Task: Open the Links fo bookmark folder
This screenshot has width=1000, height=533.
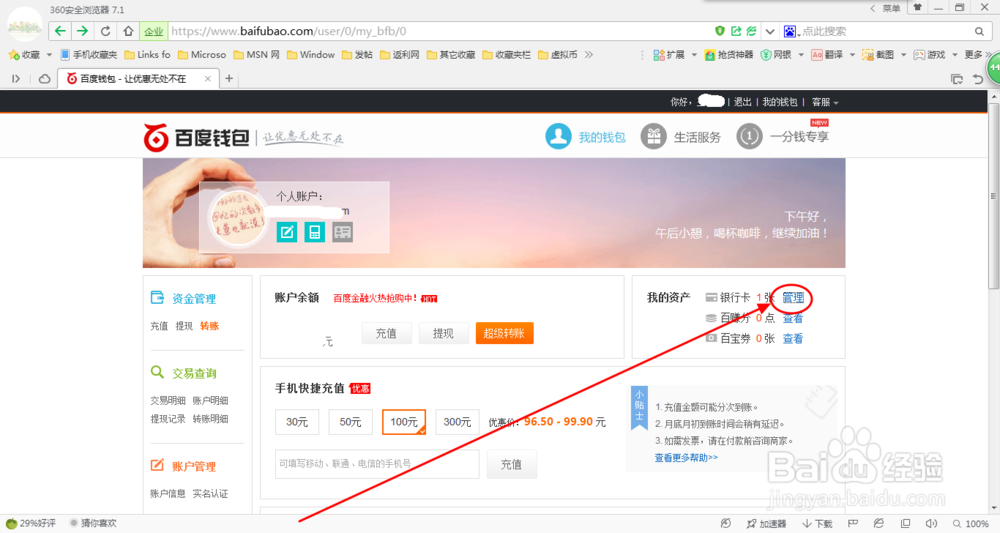Action: [x=147, y=55]
